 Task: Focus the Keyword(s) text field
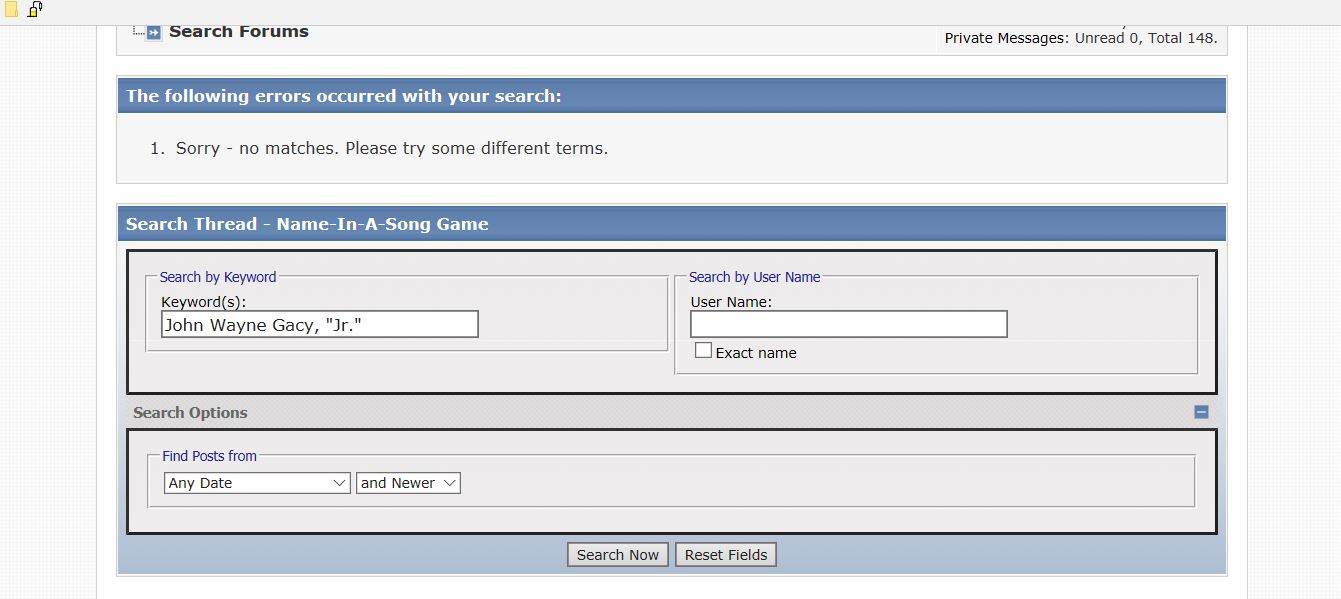click(319, 324)
